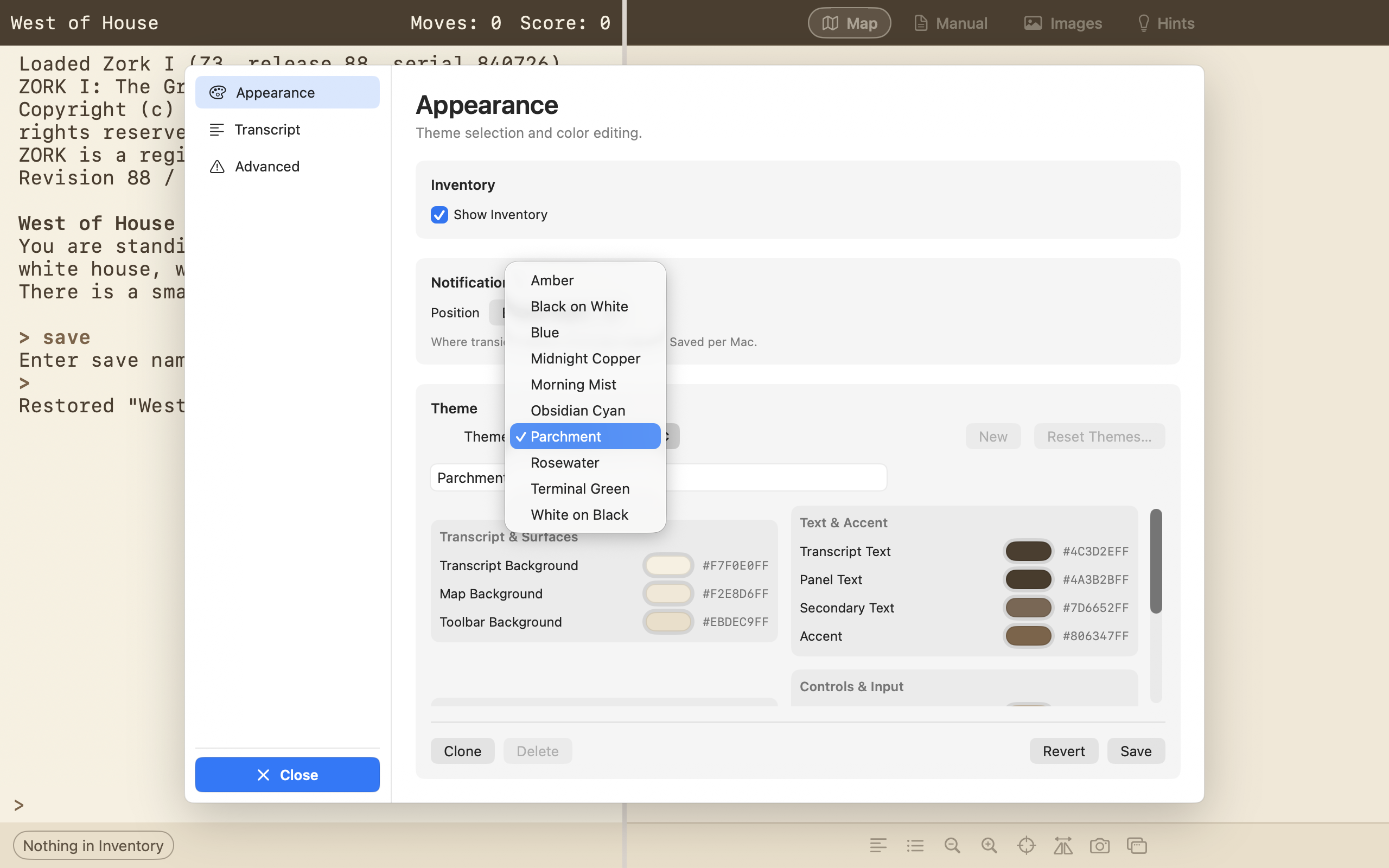Viewport: 1389px width, 868px height.
Task: Open Map Background color swatch
Action: pos(668,593)
